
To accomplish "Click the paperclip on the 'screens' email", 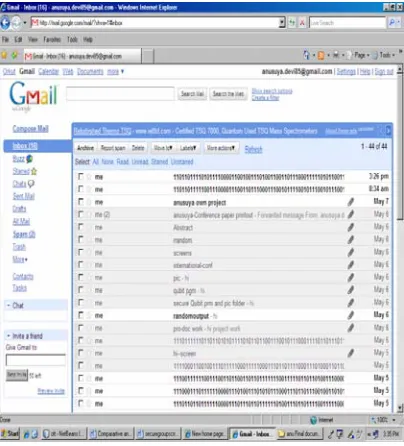I will point(351,252).
